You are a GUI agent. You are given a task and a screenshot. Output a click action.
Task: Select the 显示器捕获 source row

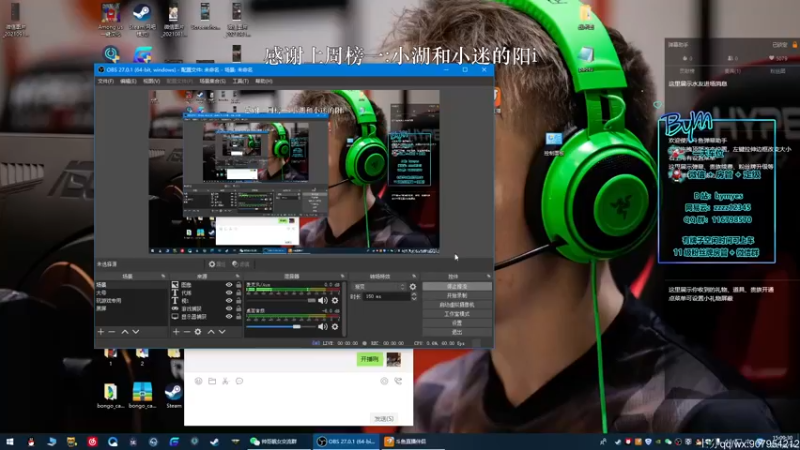point(207,317)
